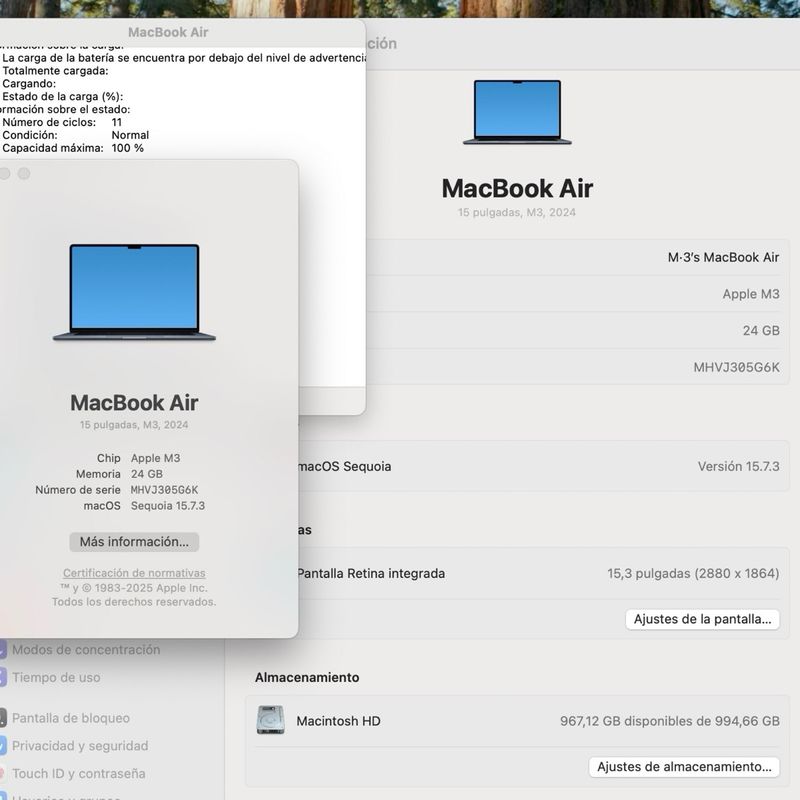Click Memoria 24 GB in About window
The height and width of the screenshot is (800, 800).
119,474
